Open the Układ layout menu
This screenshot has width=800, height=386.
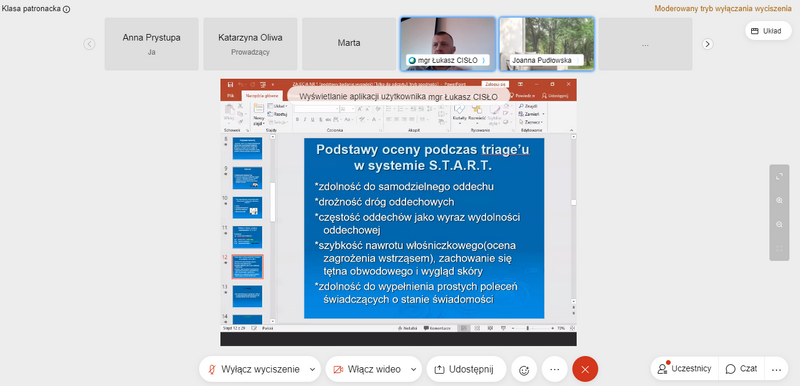(x=768, y=31)
